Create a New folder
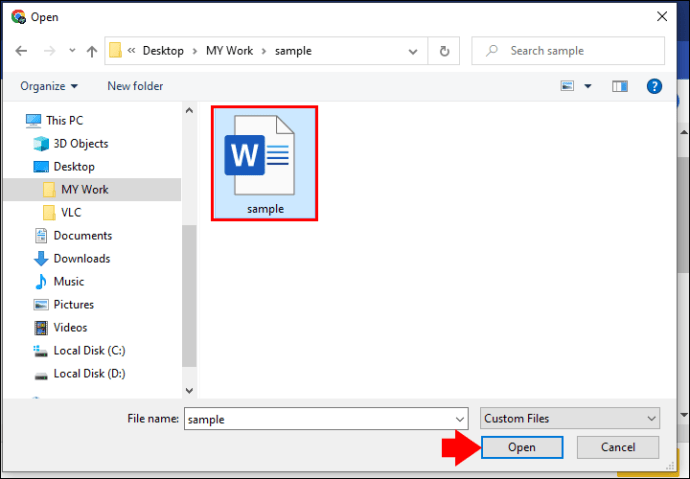This screenshot has height=479, width=690. 135,86
